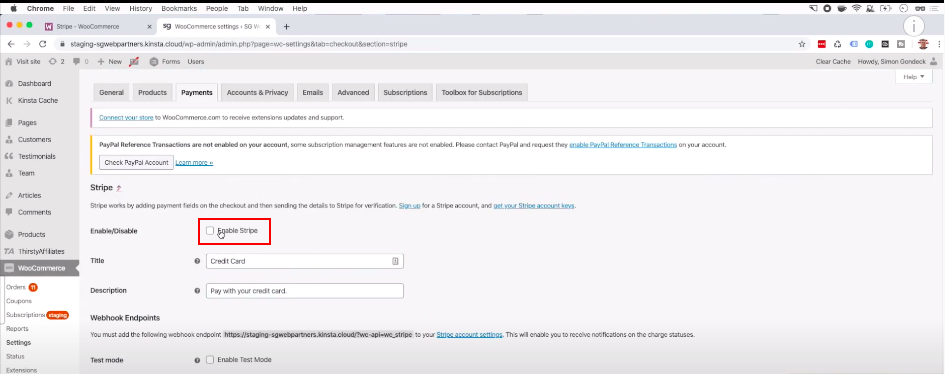Click the Title field help icon

(197, 261)
